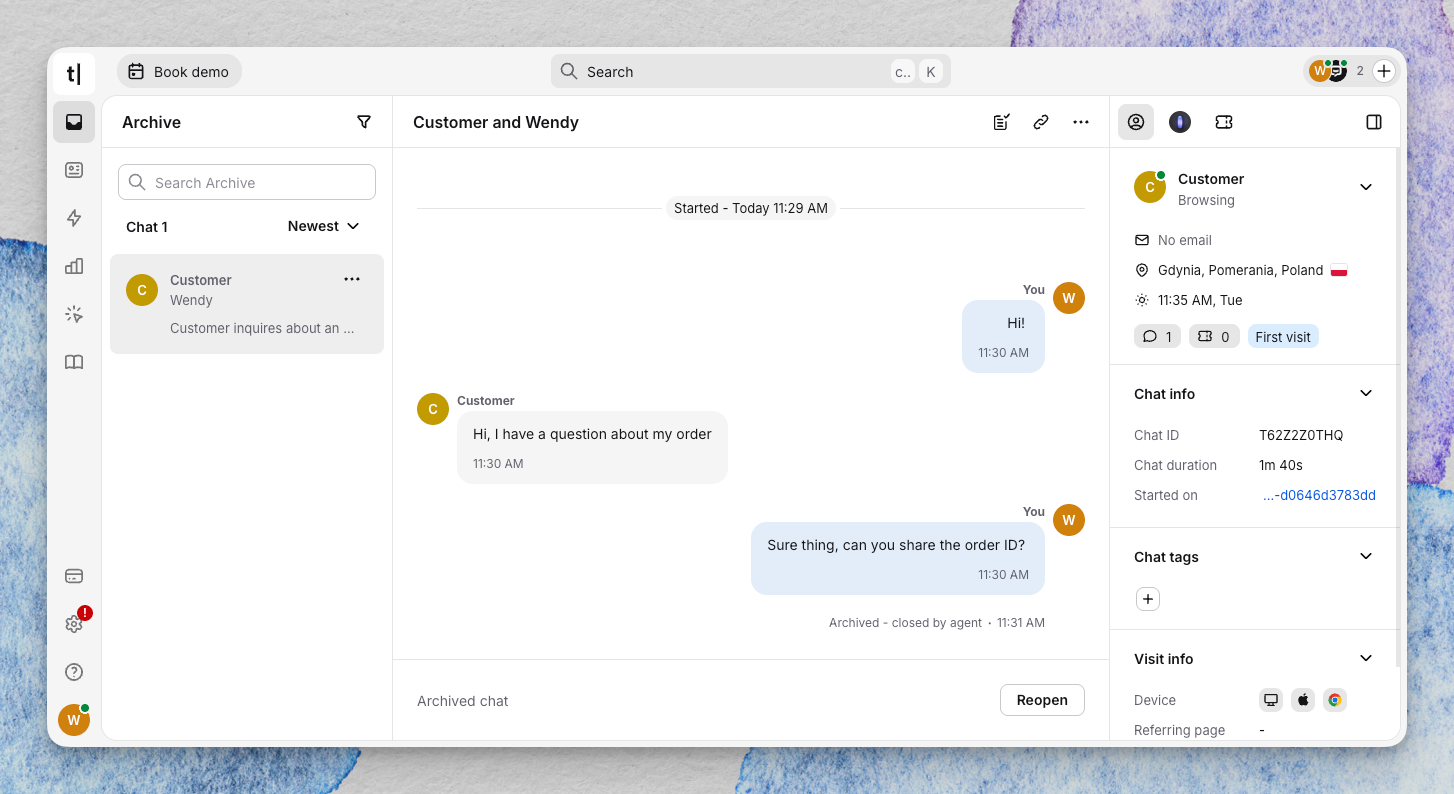1454x794 pixels.
Task: Reopen the archived chat
Action: tap(1042, 700)
